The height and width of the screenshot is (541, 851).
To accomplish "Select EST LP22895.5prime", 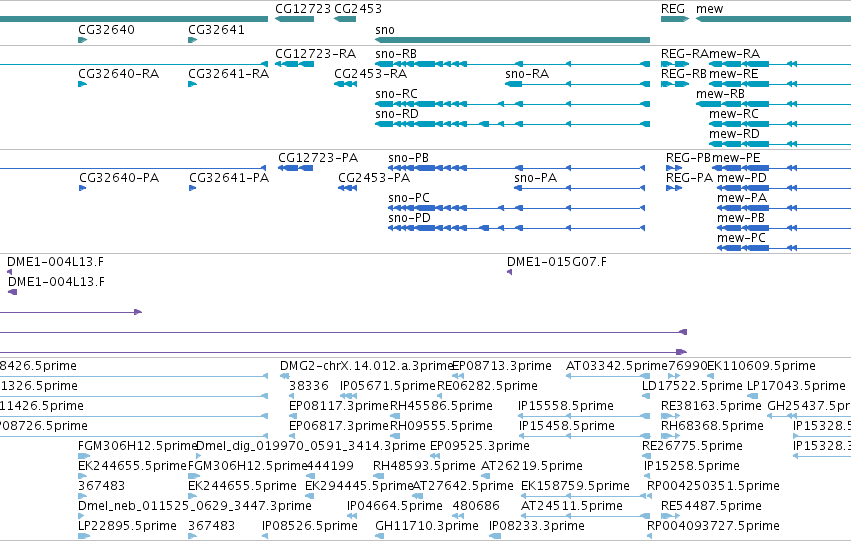I will (x=128, y=526).
